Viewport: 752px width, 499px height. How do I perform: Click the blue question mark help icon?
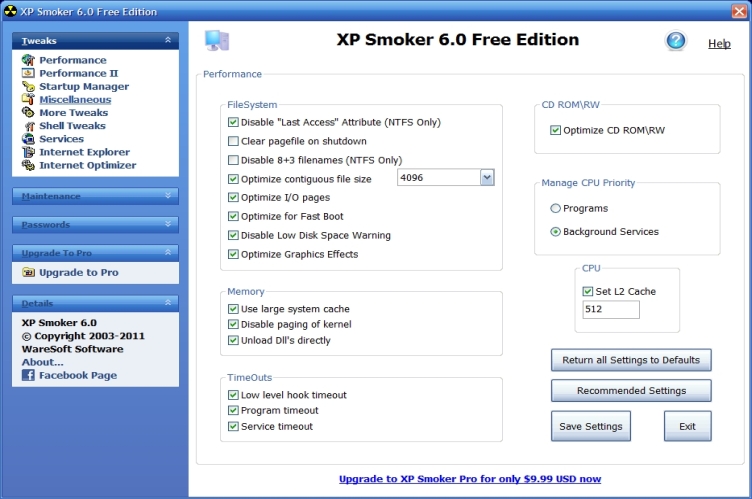[676, 41]
